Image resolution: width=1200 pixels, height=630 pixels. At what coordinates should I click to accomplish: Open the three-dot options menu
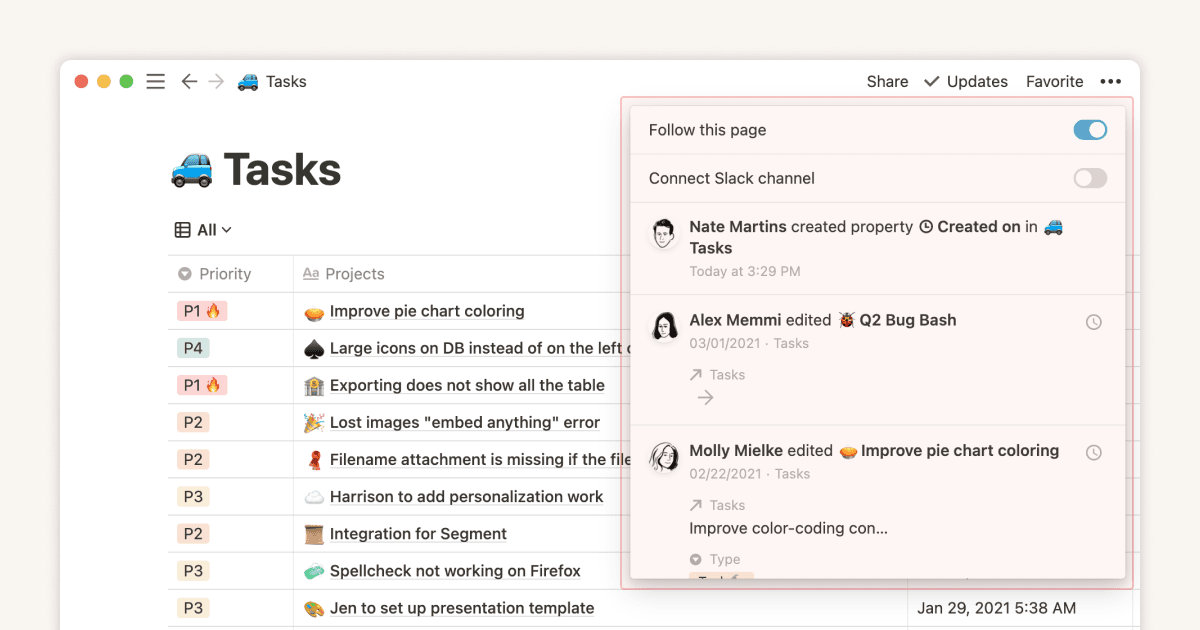coord(1110,81)
